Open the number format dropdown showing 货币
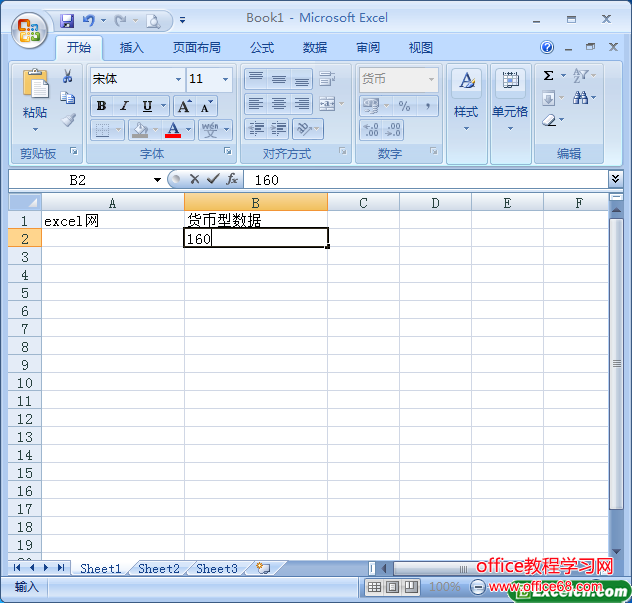The image size is (632, 603). tap(431, 79)
